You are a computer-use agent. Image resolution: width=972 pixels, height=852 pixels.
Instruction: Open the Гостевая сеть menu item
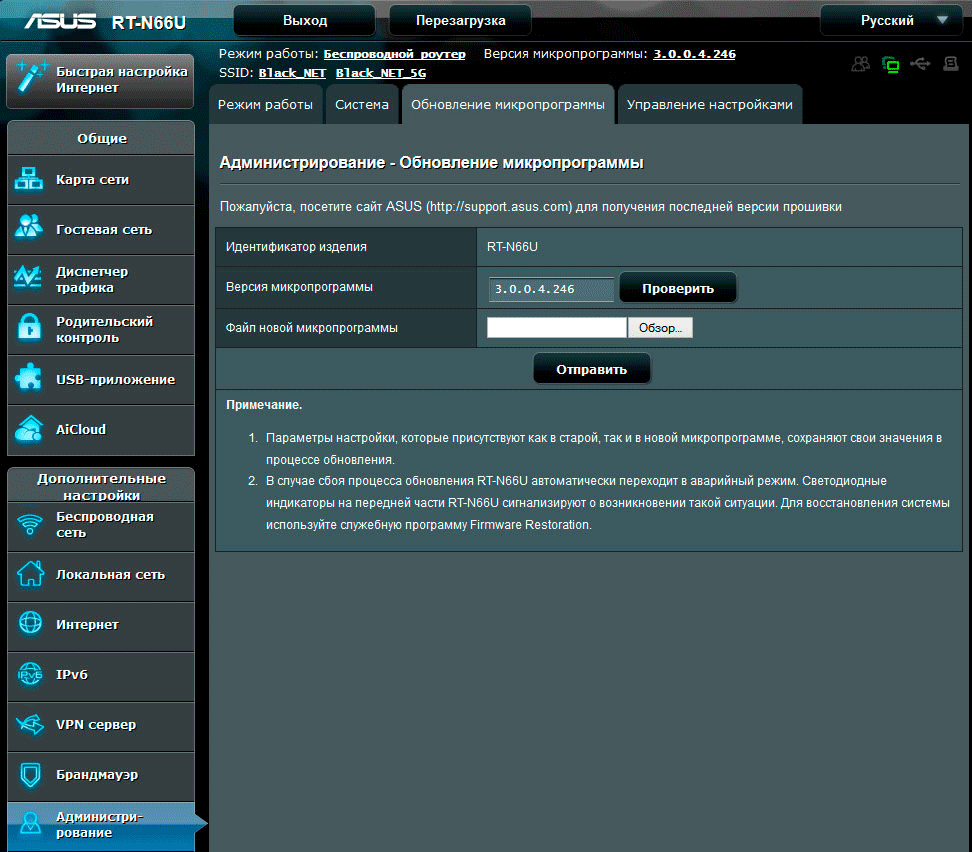(101, 230)
